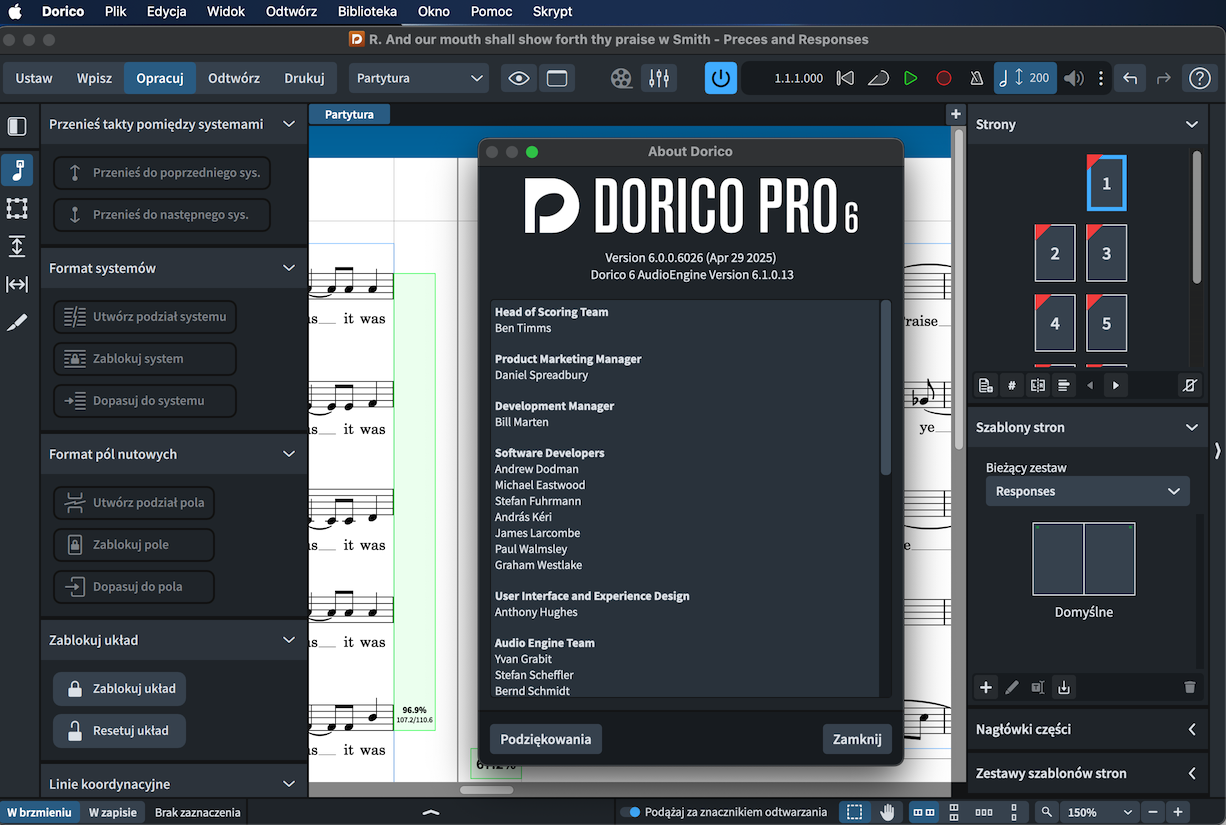This screenshot has width=1226, height=825.
Task: Toggle the metronome click
Action: 977,78
